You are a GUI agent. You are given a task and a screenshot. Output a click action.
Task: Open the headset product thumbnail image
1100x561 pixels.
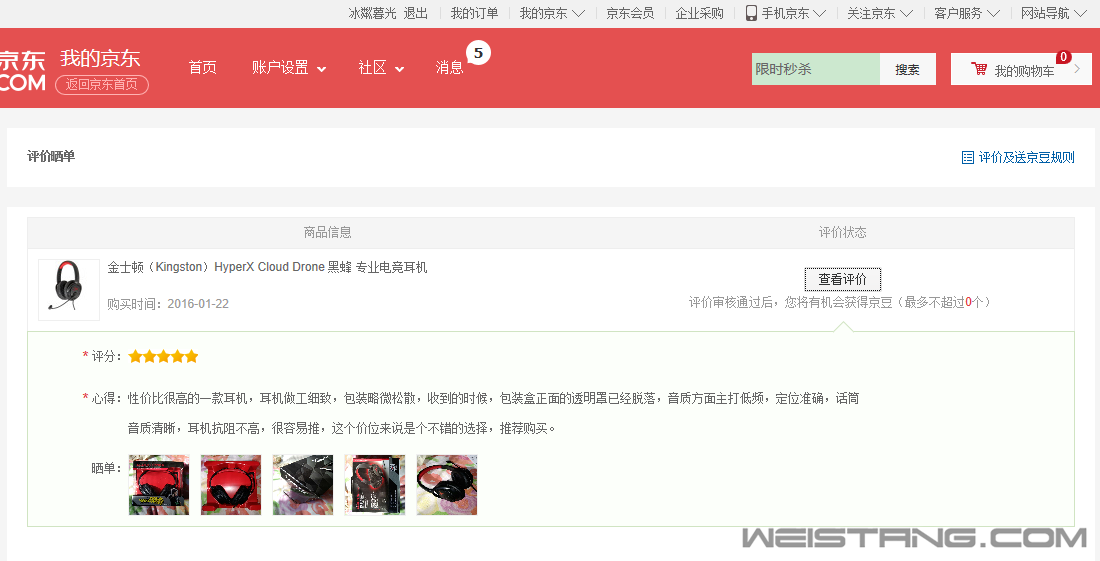(69, 290)
